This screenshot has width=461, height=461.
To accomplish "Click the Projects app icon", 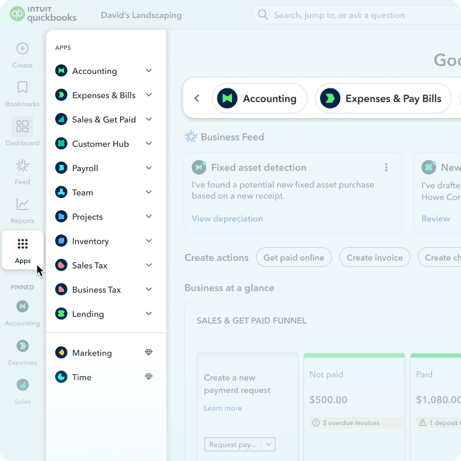I will [x=61, y=217].
